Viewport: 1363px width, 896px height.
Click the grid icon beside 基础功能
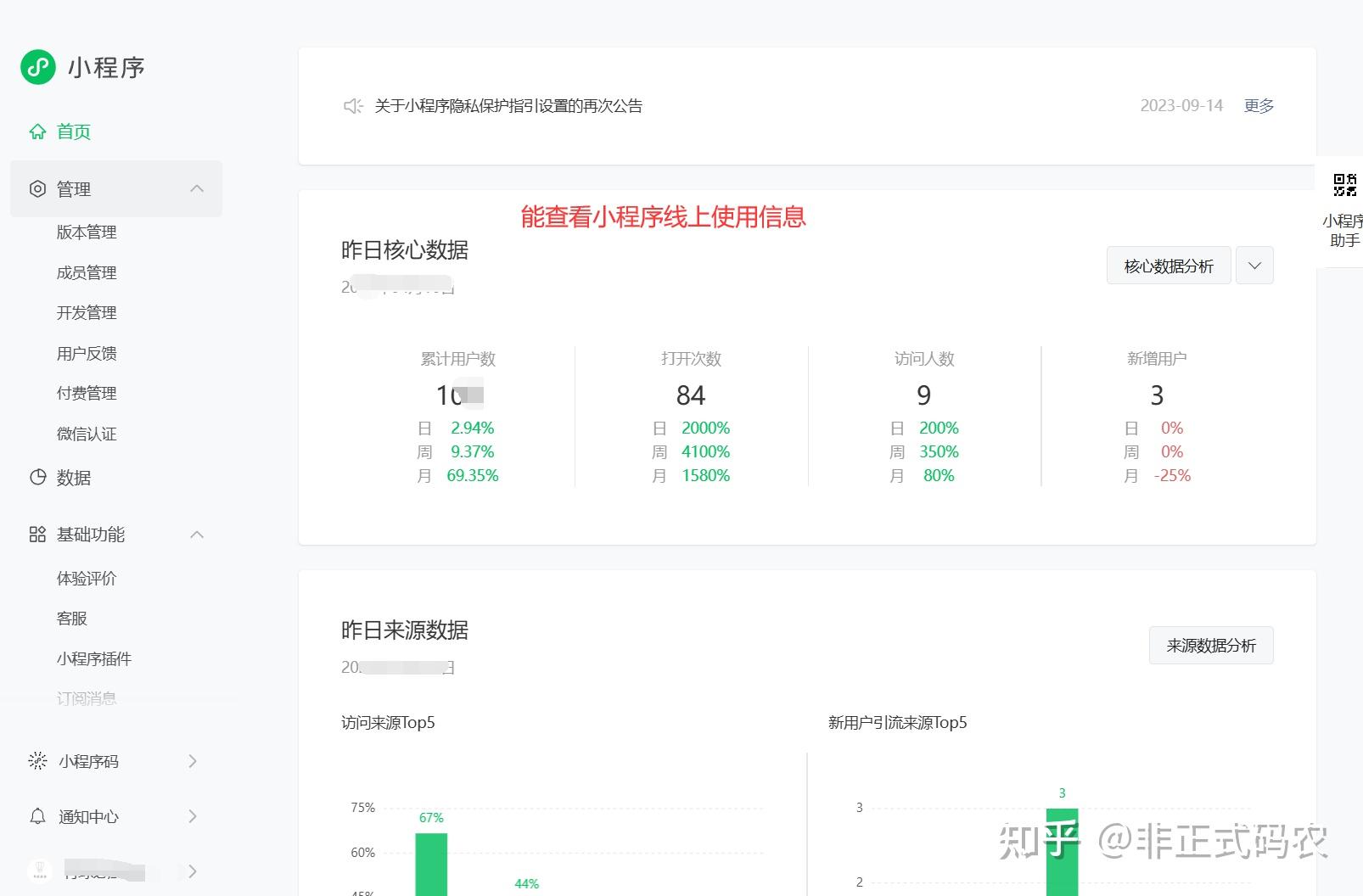point(37,535)
